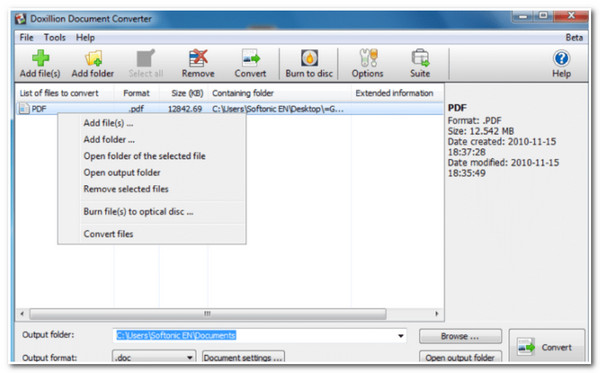Click the .pdf format cell
Screen dimensions: 600x373
[x=136, y=109]
